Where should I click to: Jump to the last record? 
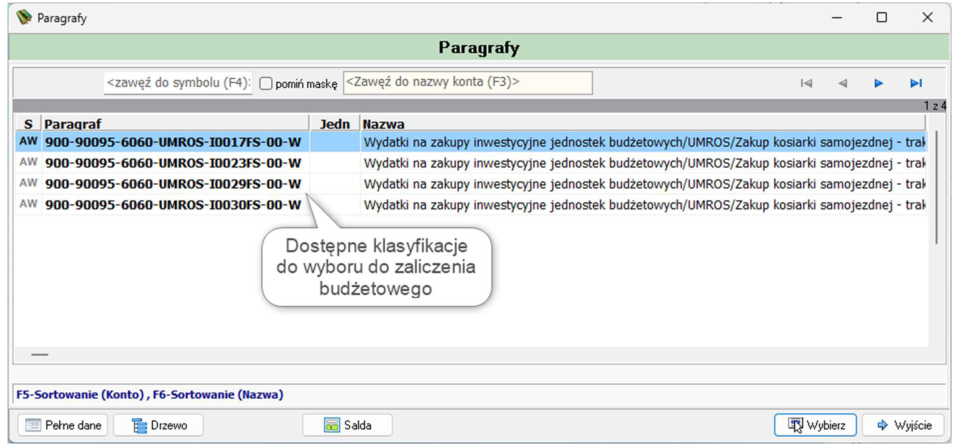pyautogui.click(x=916, y=84)
